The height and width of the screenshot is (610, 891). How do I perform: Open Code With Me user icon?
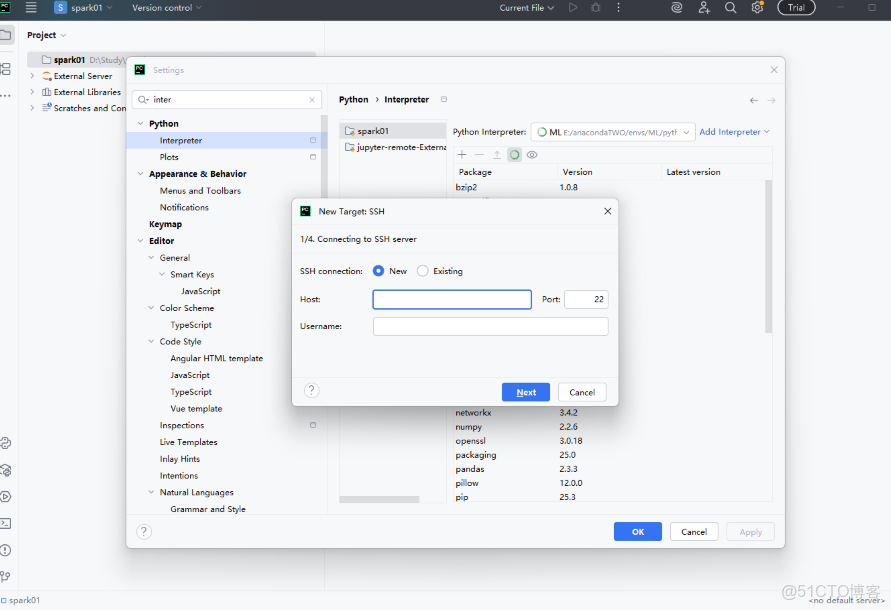(704, 7)
